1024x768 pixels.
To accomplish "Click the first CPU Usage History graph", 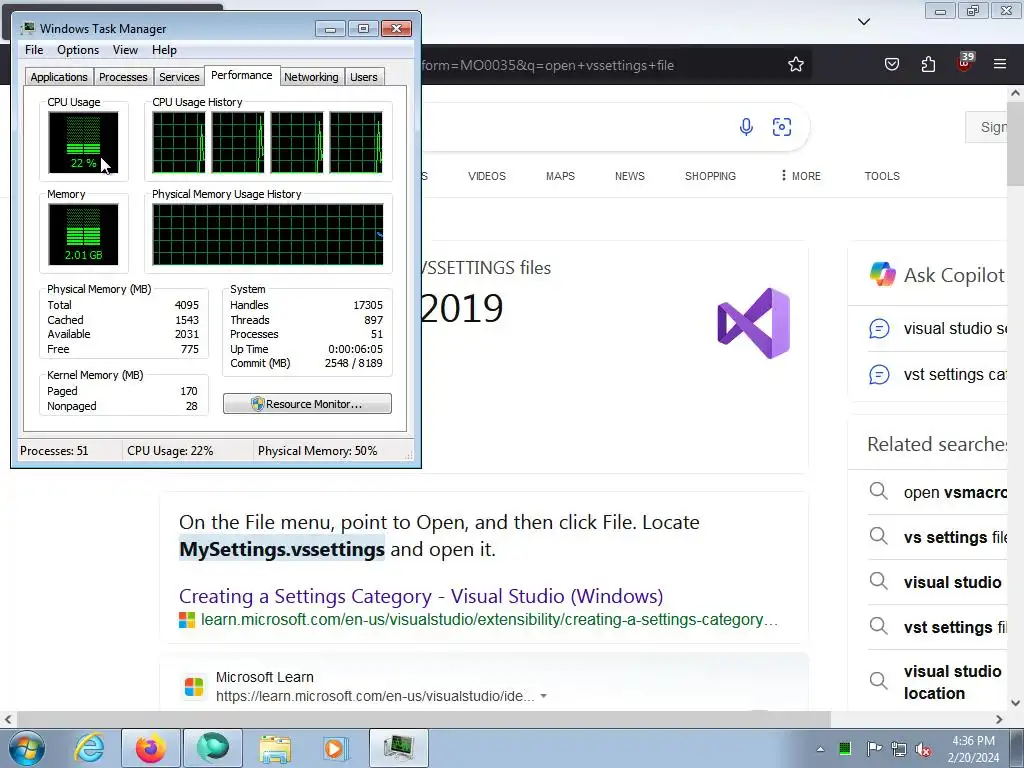I will coord(178,142).
